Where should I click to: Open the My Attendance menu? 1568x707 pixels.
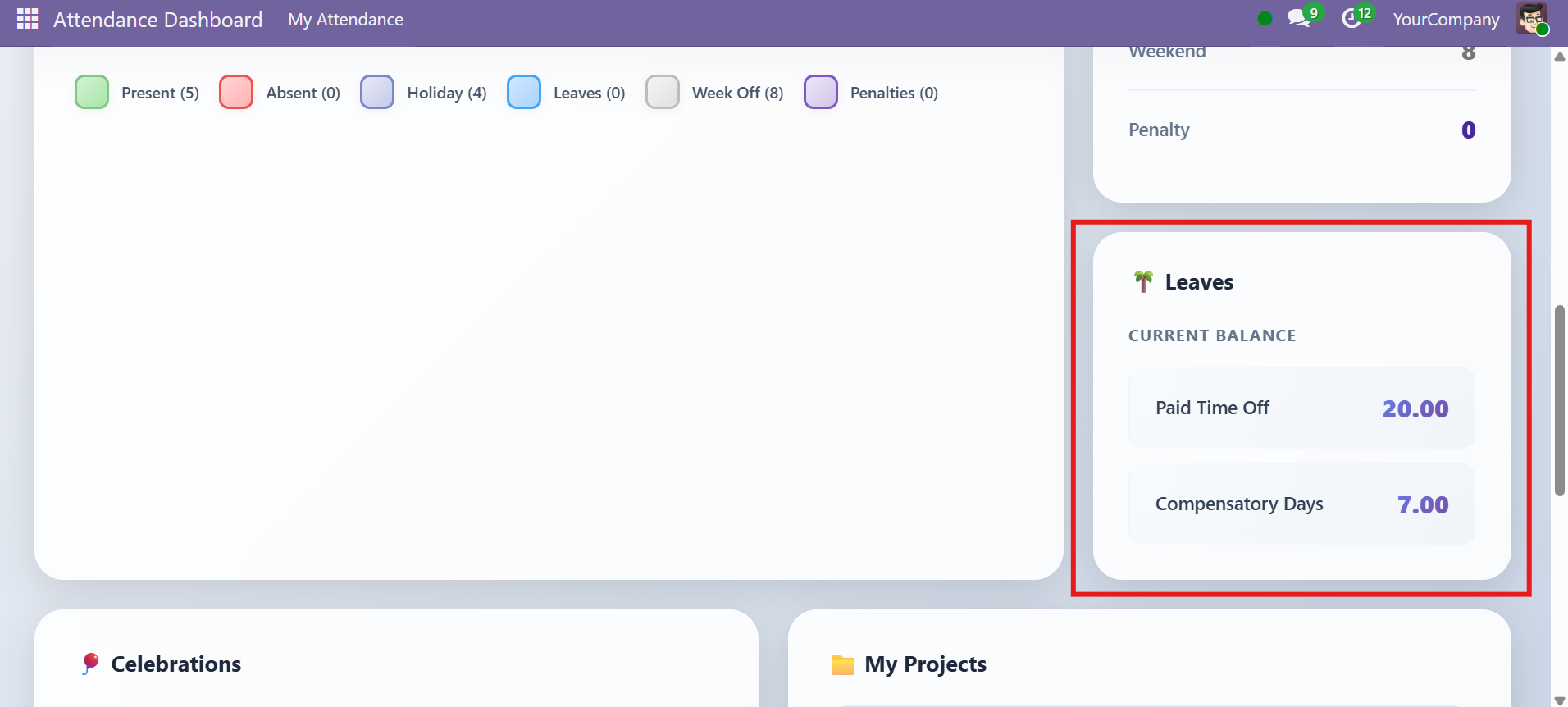coord(345,20)
